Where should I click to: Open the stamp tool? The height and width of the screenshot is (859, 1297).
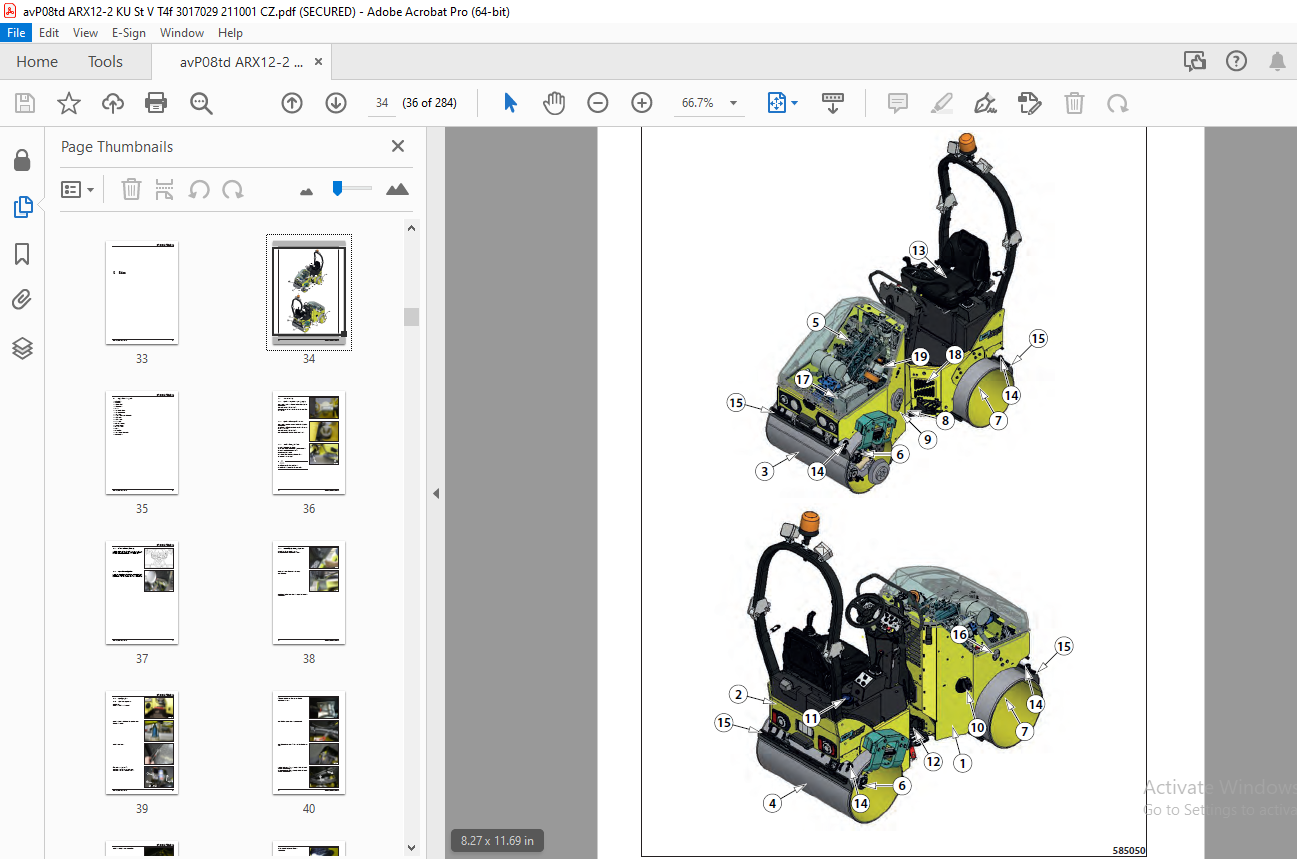click(x=1029, y=103)
